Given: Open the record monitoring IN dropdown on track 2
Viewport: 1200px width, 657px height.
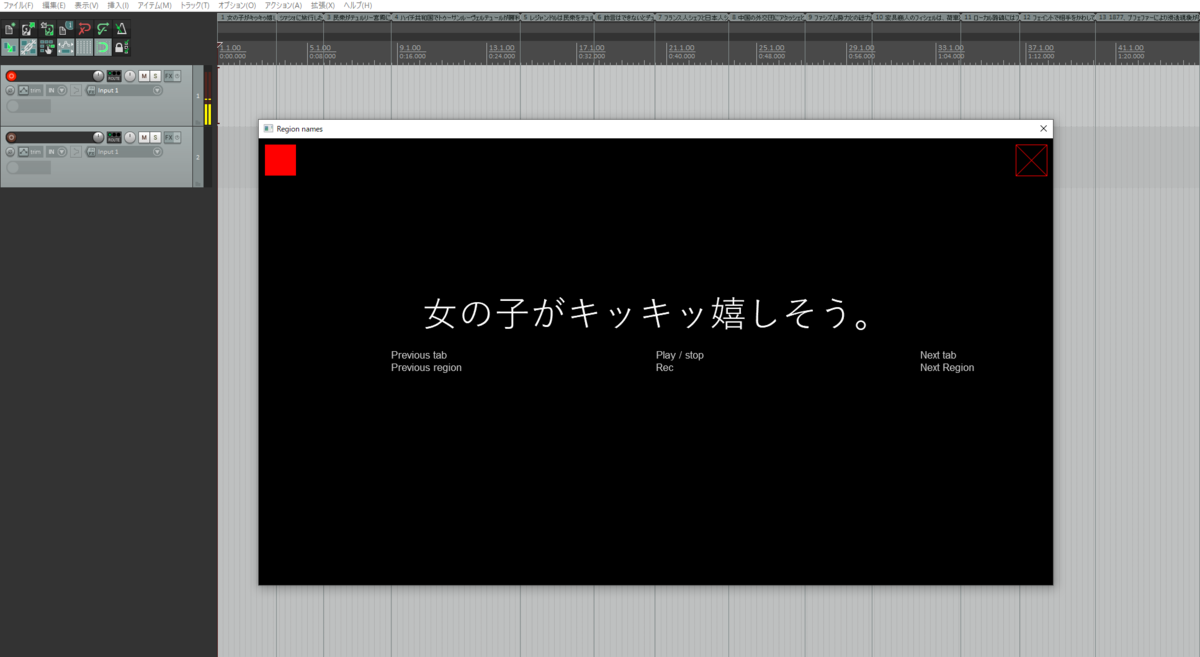Looking at the screenshot, I should click(63, 151).
